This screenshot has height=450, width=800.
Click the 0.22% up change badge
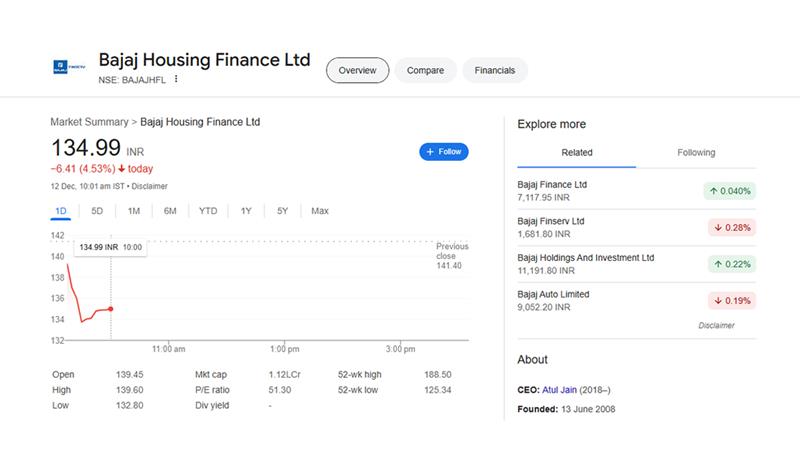coord(732,264)
